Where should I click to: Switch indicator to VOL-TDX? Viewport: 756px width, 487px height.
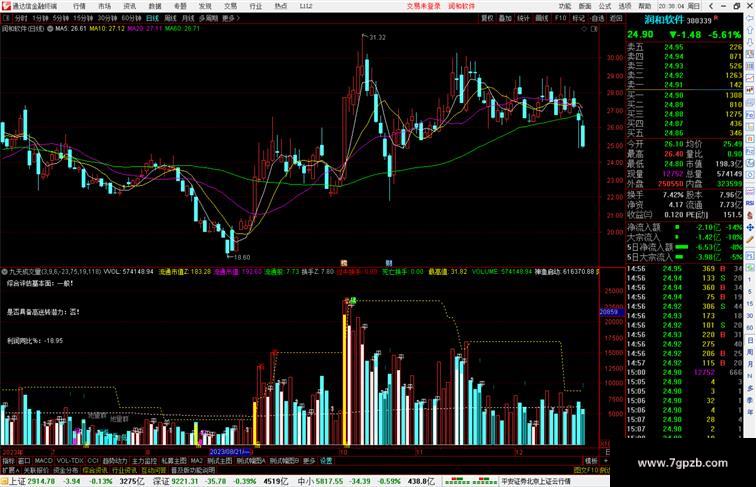70,461
